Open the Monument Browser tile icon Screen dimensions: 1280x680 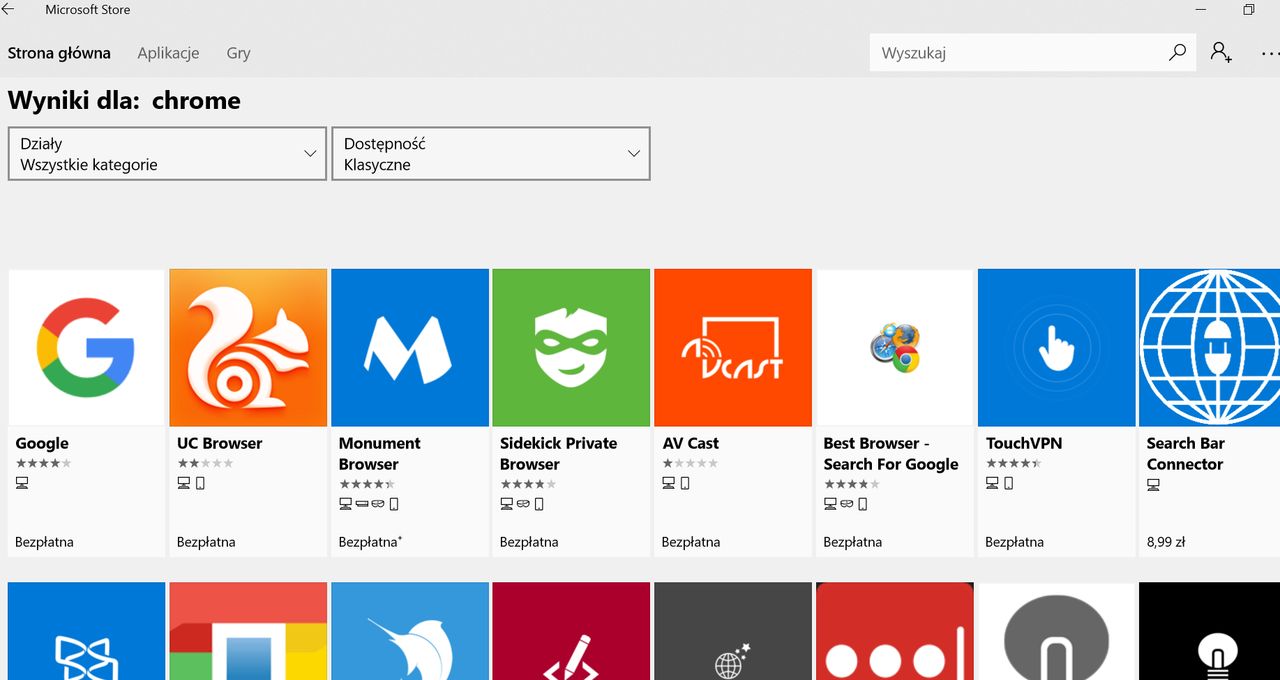pyautogui.click(x=410, y=348)
